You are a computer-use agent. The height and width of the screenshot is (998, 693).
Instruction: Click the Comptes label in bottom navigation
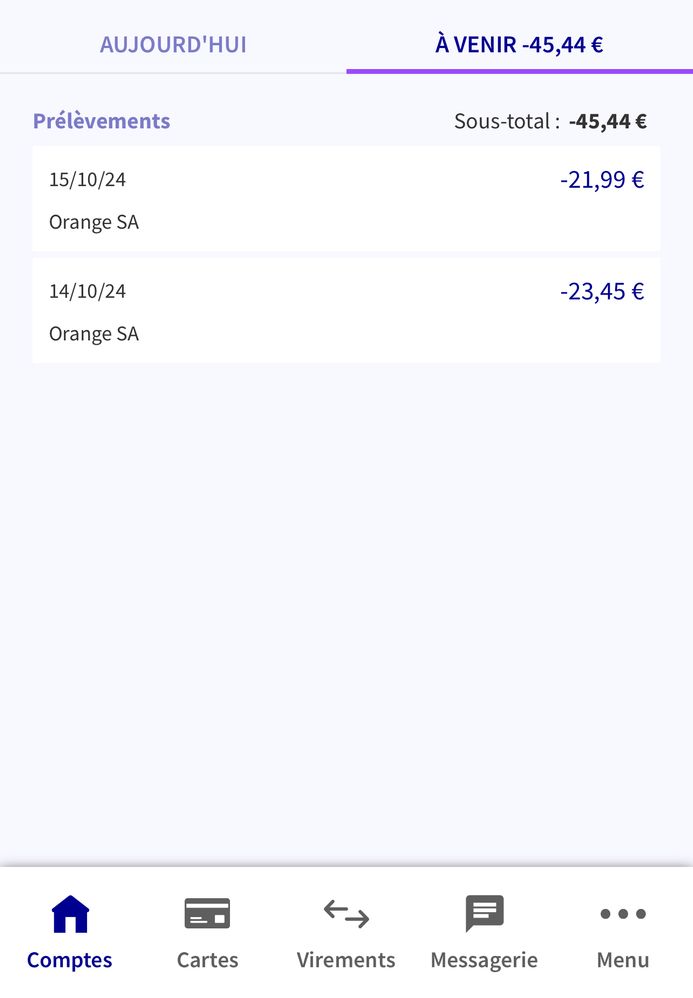(x=70, y=960)
